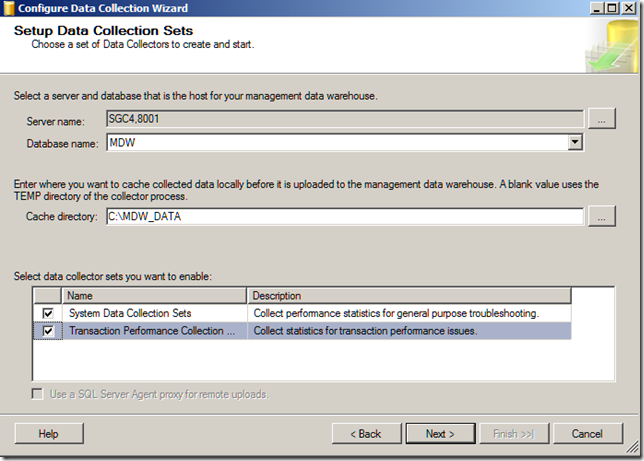Cancel the Configure Data Collection Wizard

click(588, 434)
